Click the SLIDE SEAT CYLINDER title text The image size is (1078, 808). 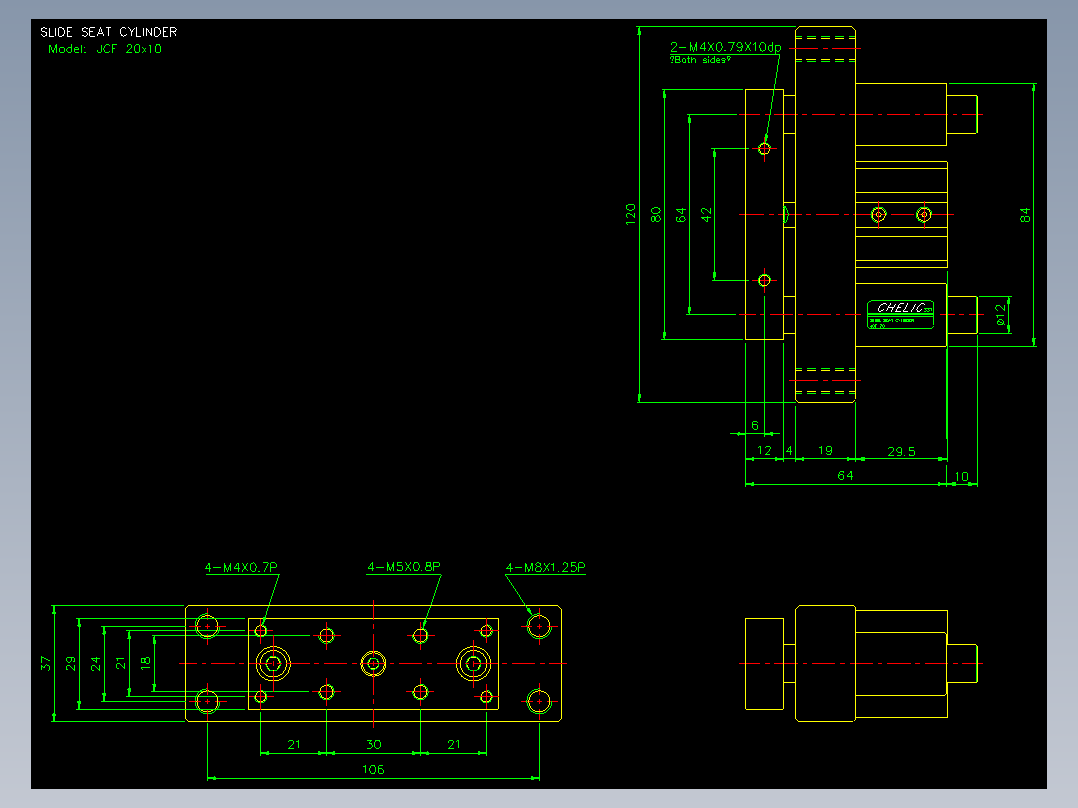tap(109, 32)
